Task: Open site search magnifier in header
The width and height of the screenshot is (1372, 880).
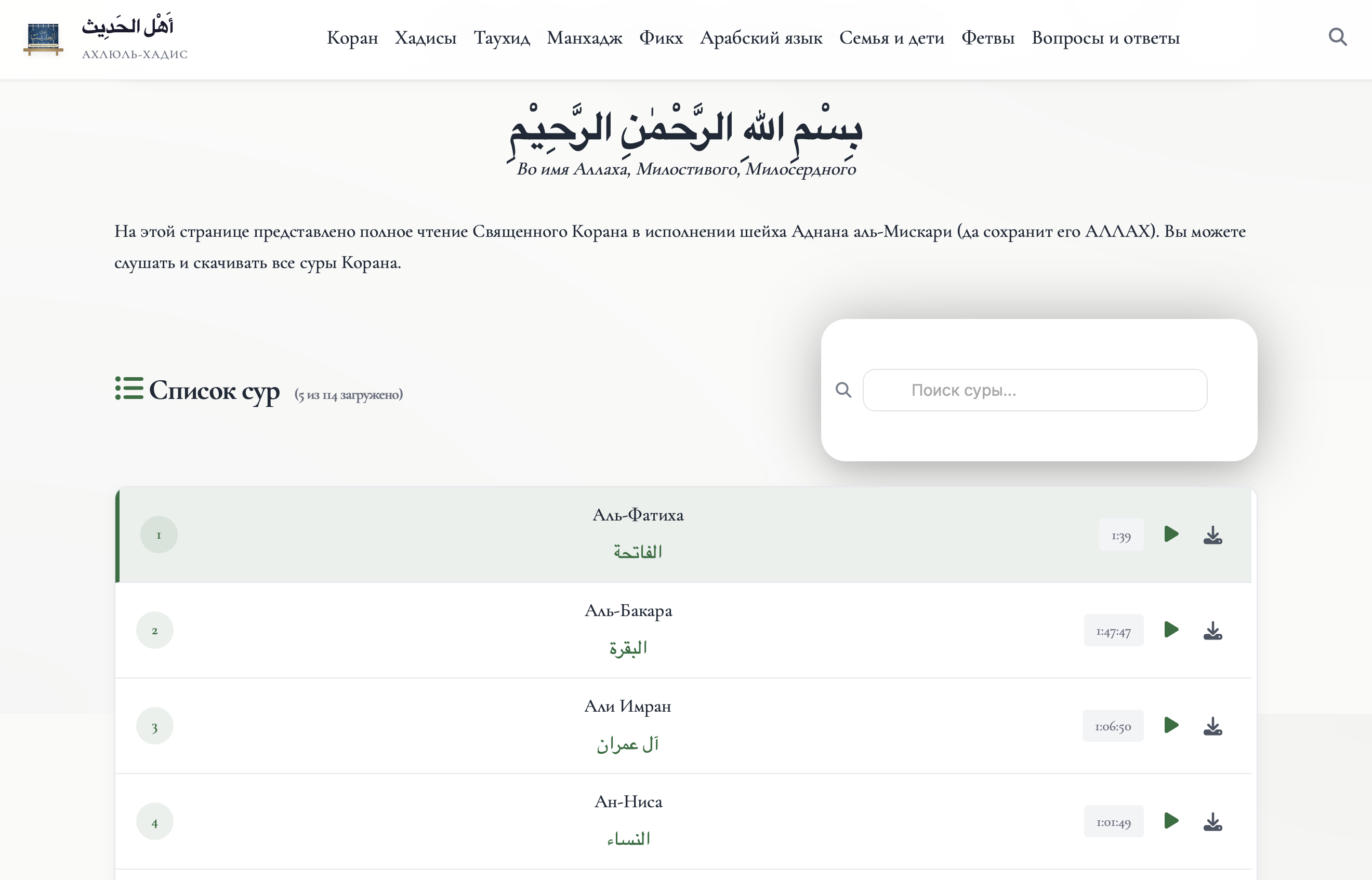Action: pos(1337,37)
